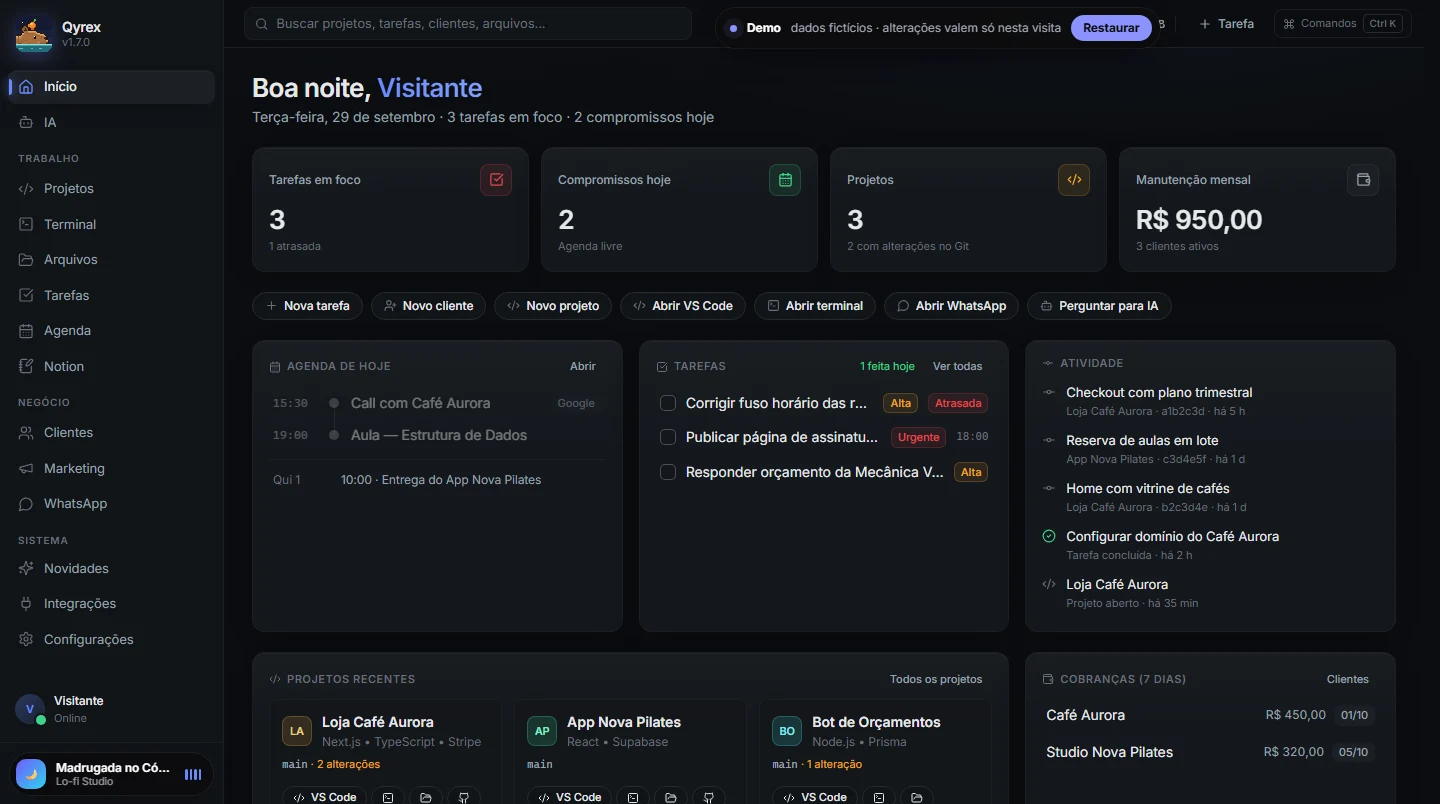Screen dimensions: 1440x804
Task: Check the 'Corrigir fuso horário' task
Action: click(x=668, y=403)
